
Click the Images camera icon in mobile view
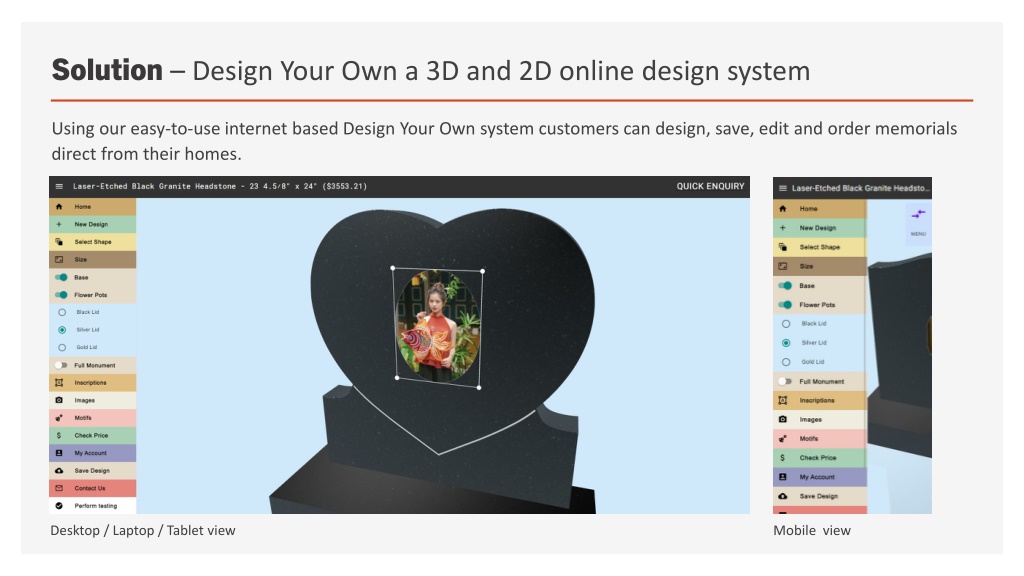(x=782, y=419)
